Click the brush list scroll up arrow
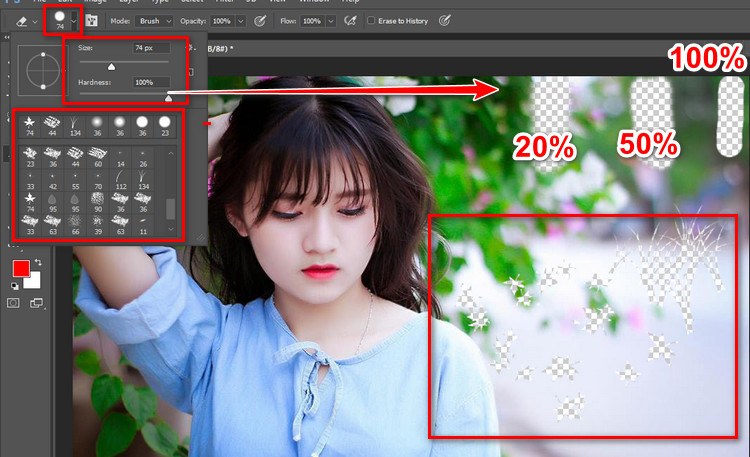The width and height of the screenshot is (750, 457). [x=171, y=153]
